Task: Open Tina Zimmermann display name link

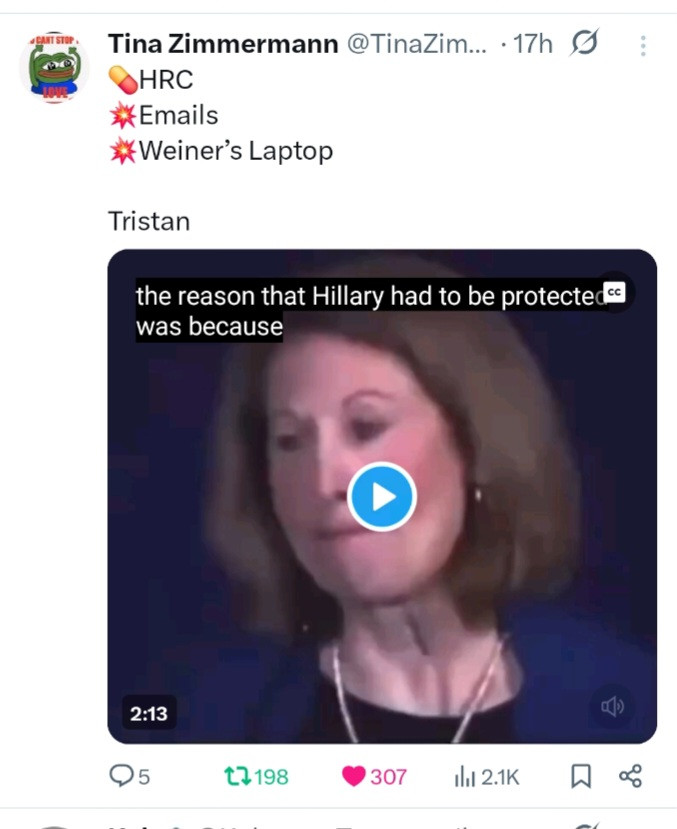Action: click(223, 43)
